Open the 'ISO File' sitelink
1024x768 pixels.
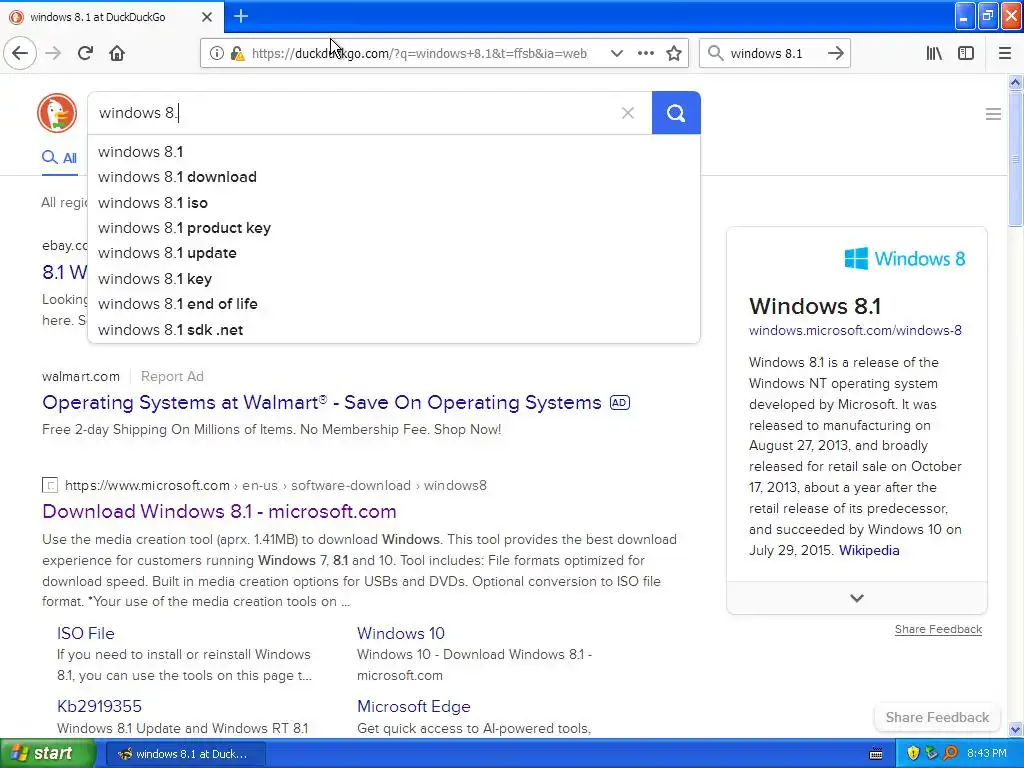coord(86,633)
